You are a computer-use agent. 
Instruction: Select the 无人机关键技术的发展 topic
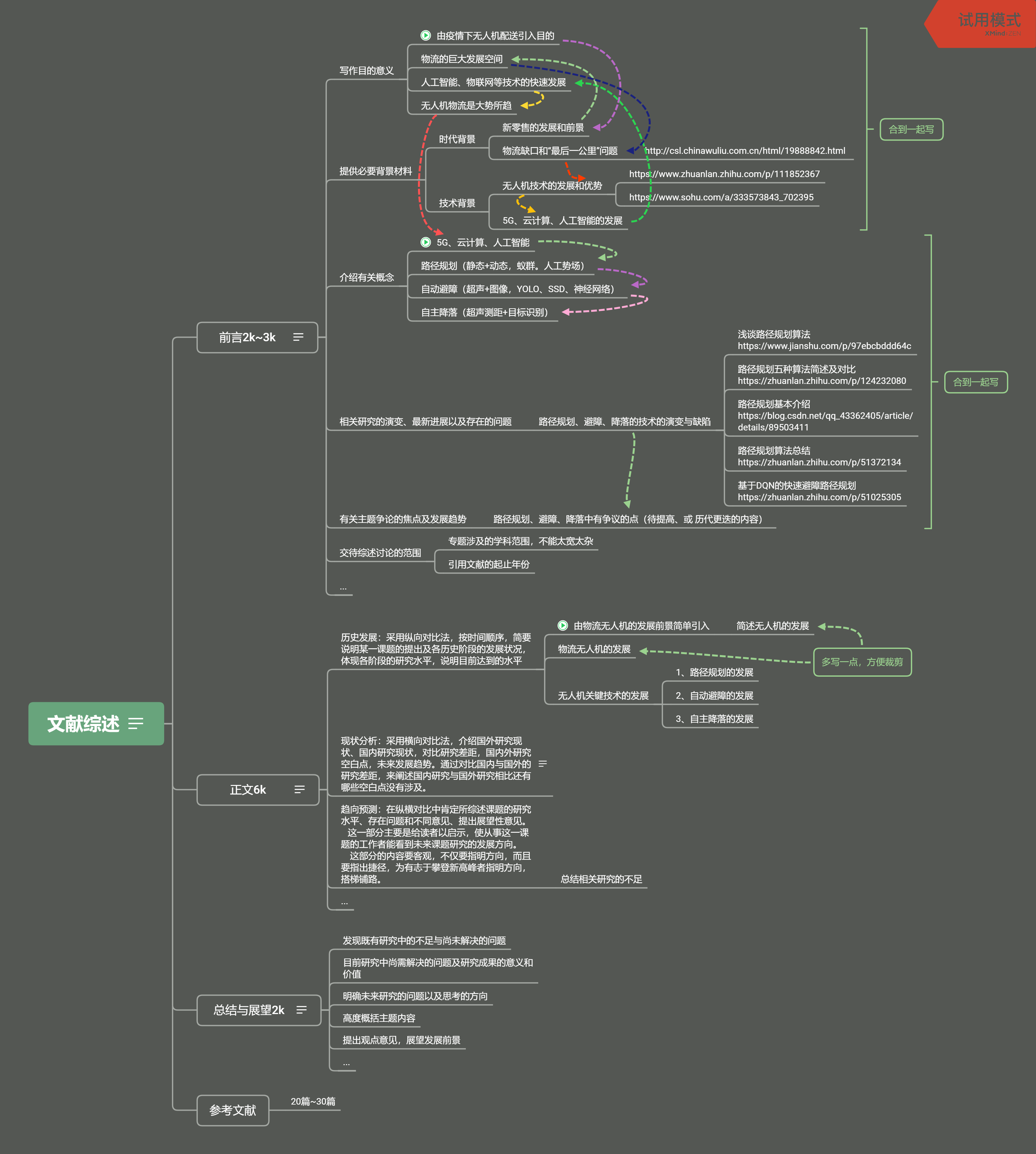[x=603, y=695]
